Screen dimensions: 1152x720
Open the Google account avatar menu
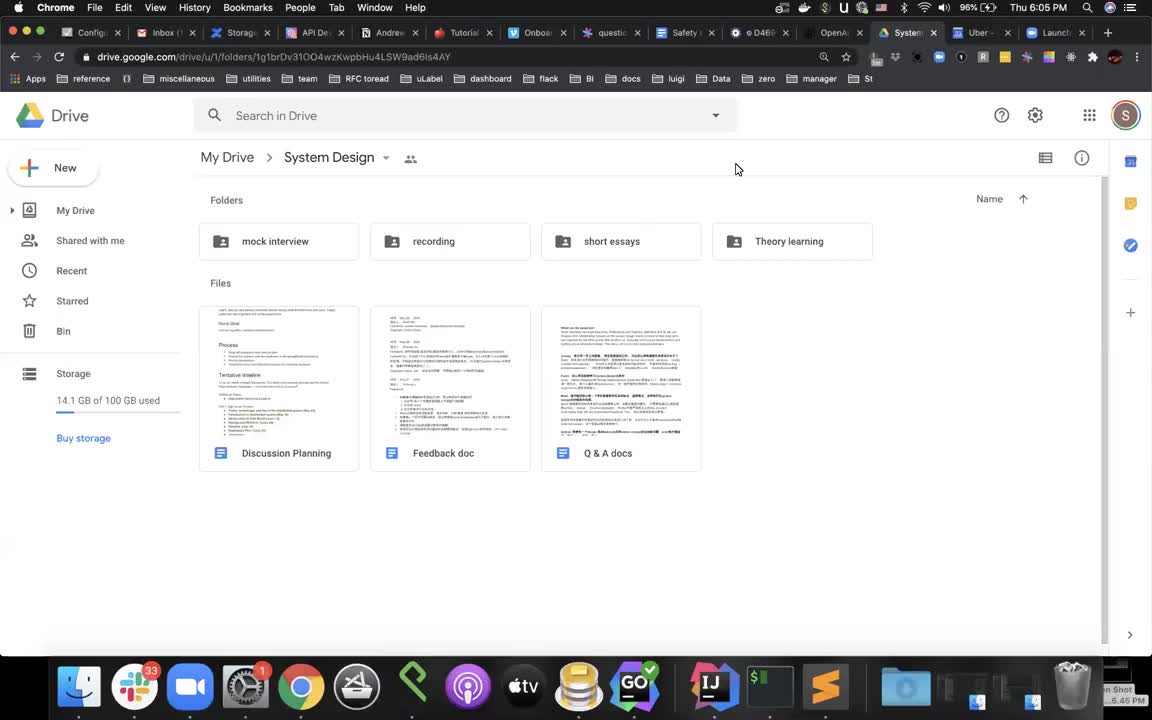[x=1126, y=115]
